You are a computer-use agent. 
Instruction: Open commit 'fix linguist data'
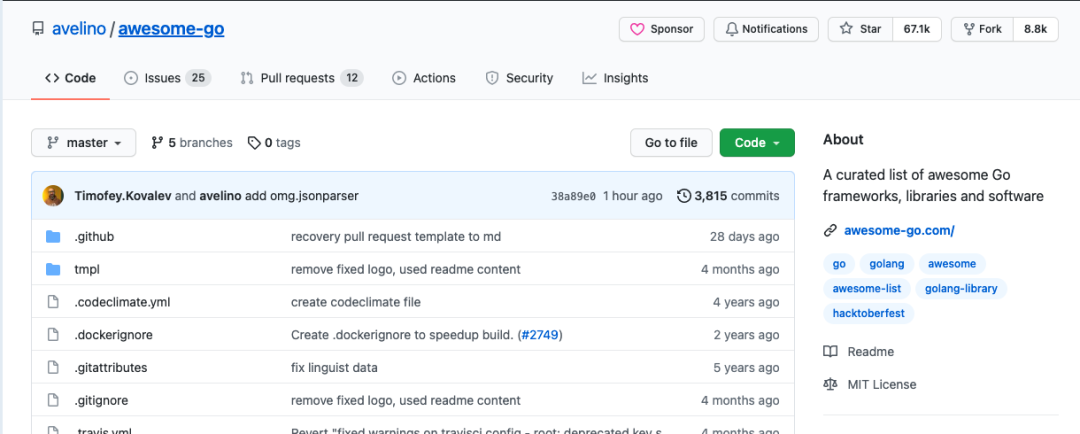click(334, 367)
